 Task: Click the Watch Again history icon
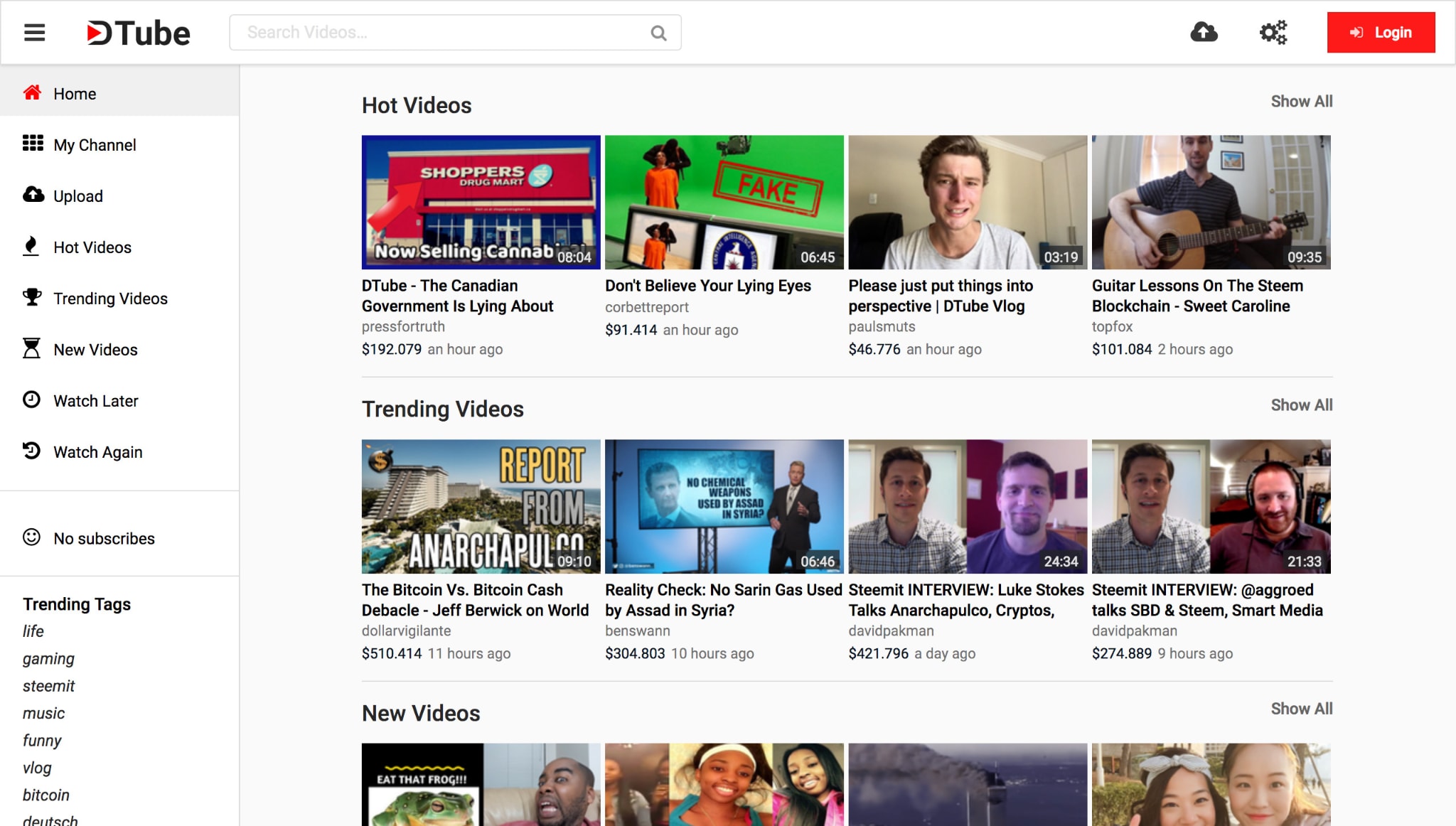(31, 451)
